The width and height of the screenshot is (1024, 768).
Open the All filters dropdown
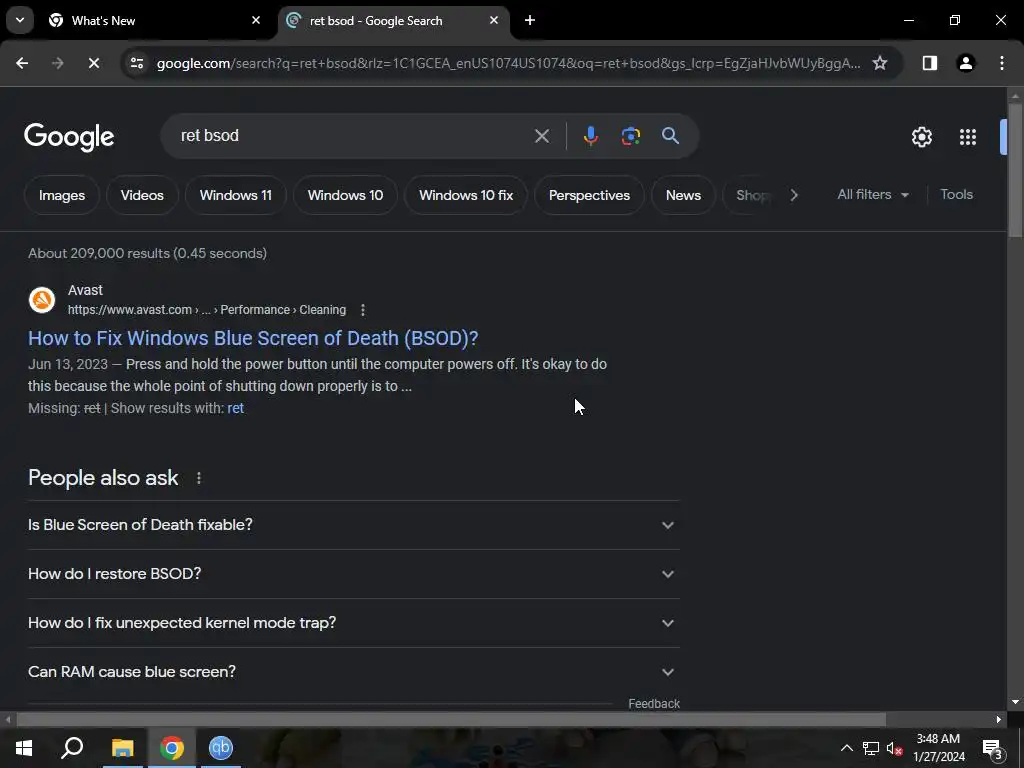(x=872, y=195)
